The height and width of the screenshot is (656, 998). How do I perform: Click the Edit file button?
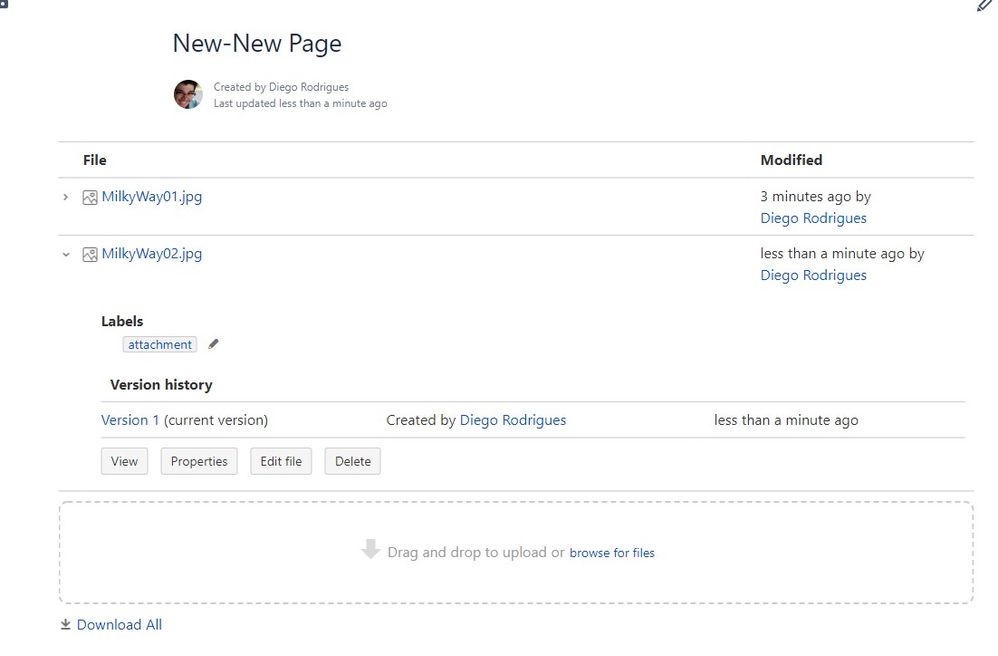[281, 461]
